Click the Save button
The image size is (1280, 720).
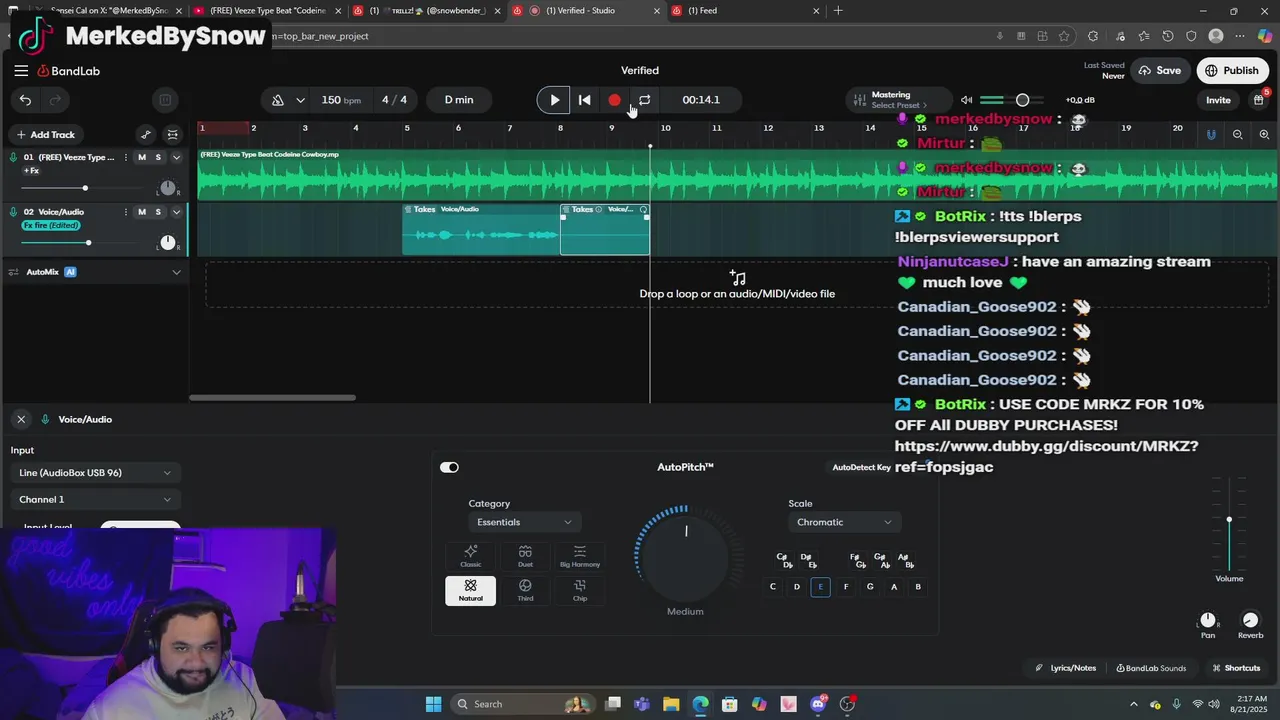1160,71
